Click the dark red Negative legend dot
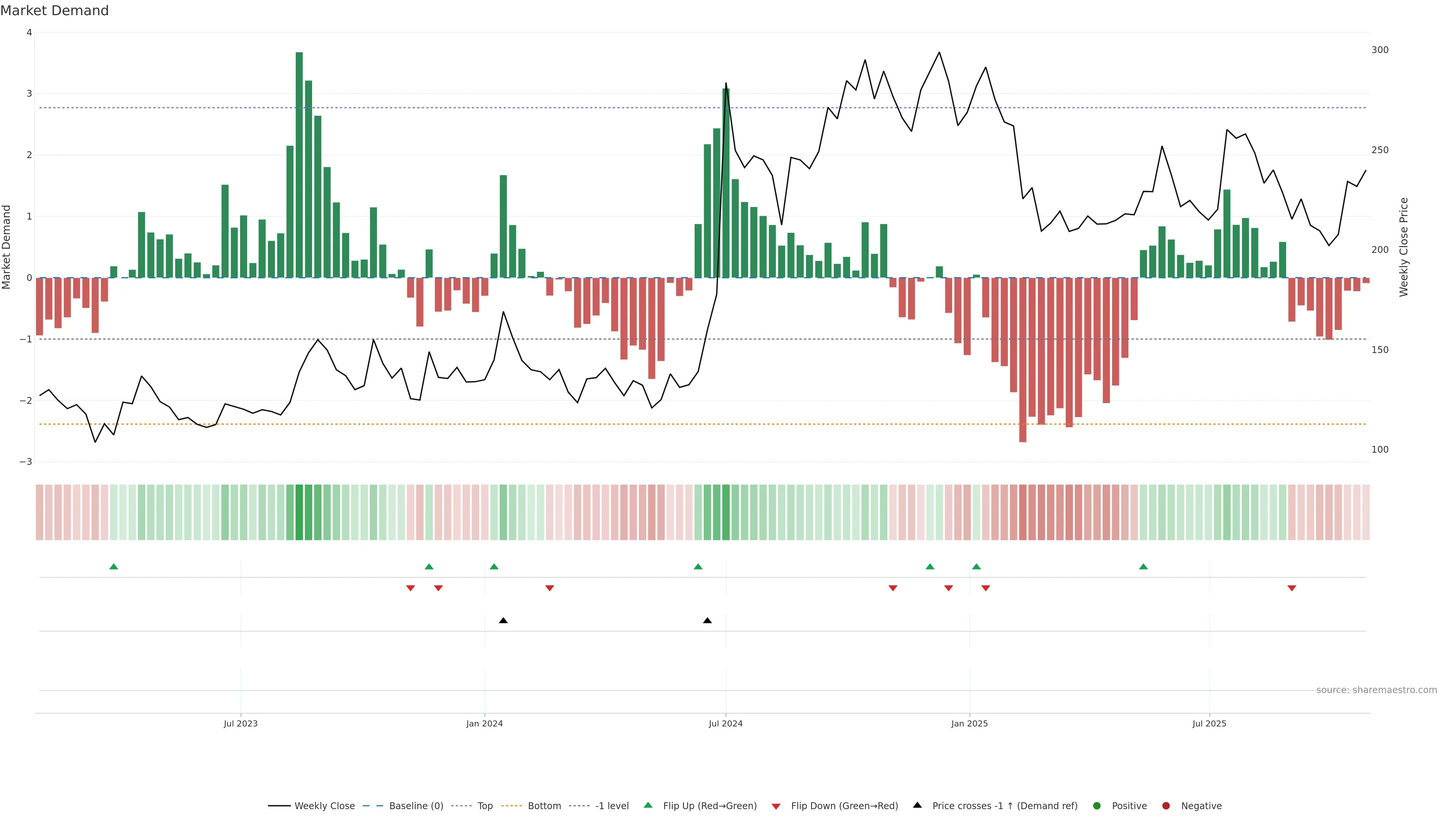This screenshot has height=819, width=1456. click(x=1166, y=805)
